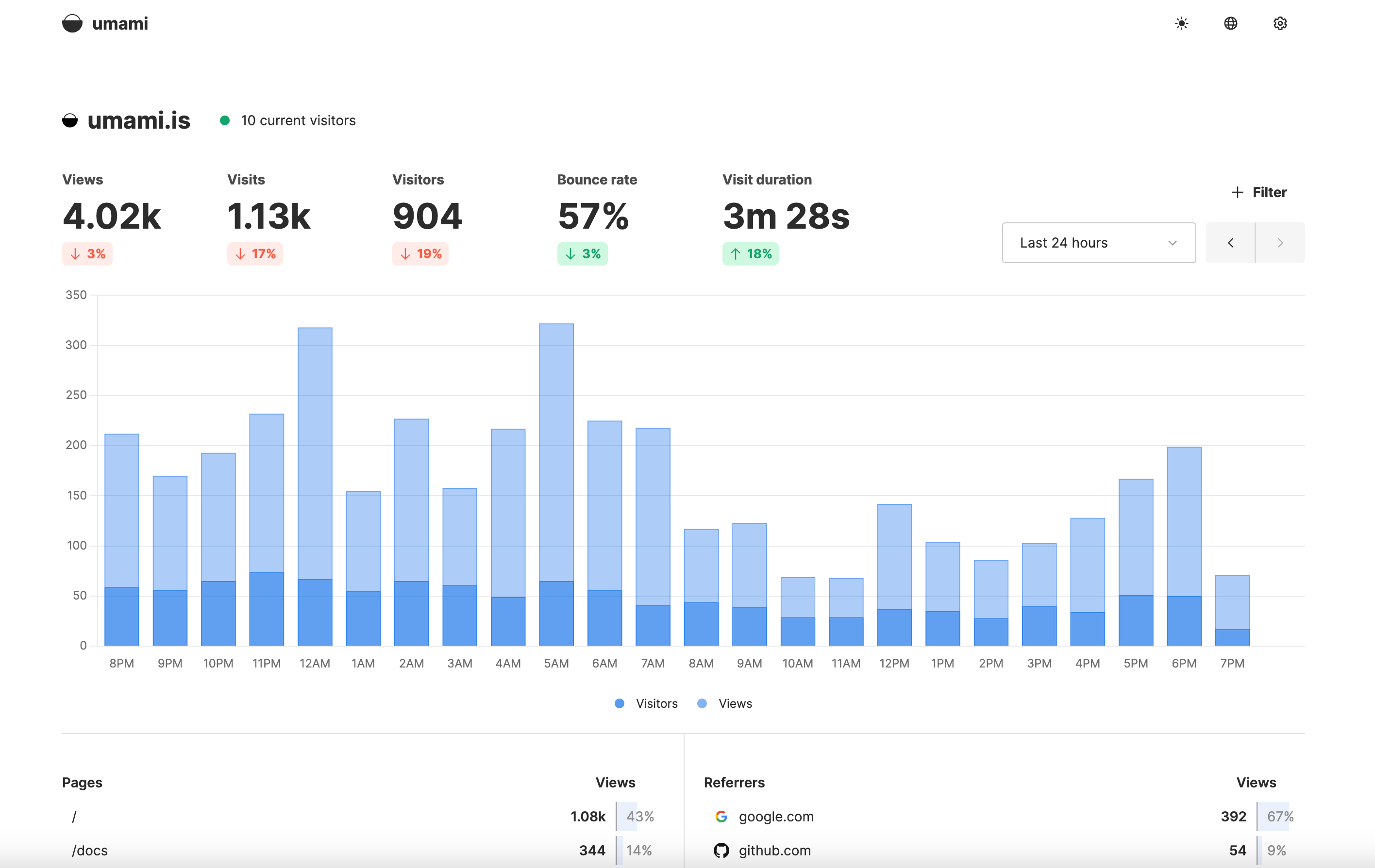Click the 392 views for google.com
This screenshot has height=868, width=1375.
[1233, 817]
